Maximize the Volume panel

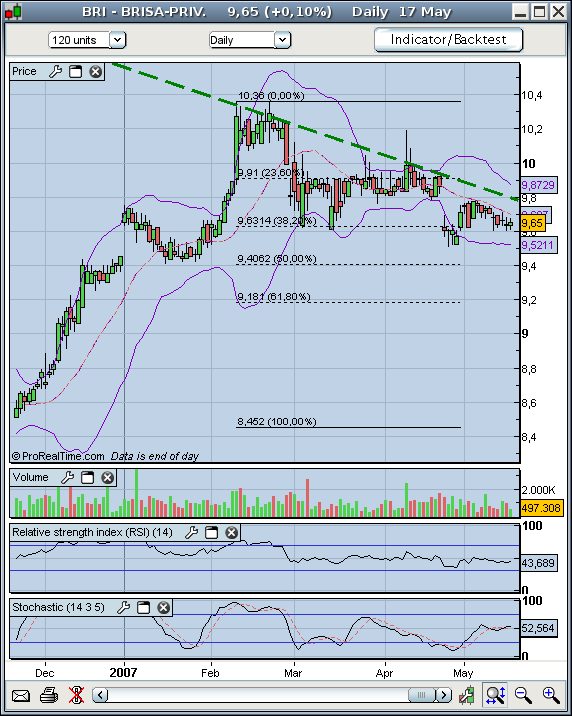coord(87,478)
